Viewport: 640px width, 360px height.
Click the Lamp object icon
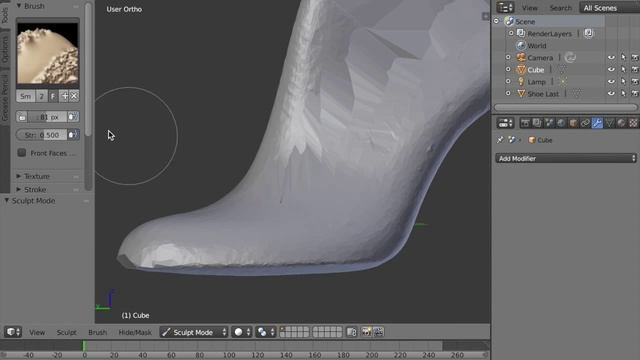[521, 82]
